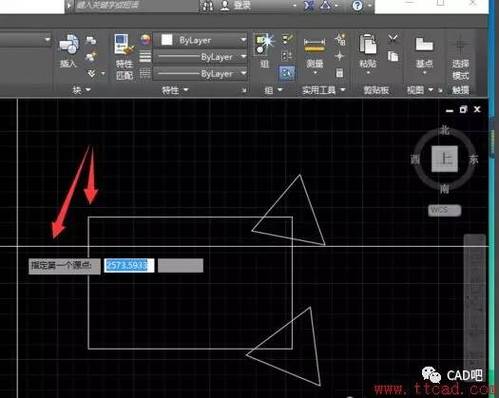This screenshot has width=499, height=398.
Task: Click the white color swatch in ByLayer
Action: pos(167,40)
